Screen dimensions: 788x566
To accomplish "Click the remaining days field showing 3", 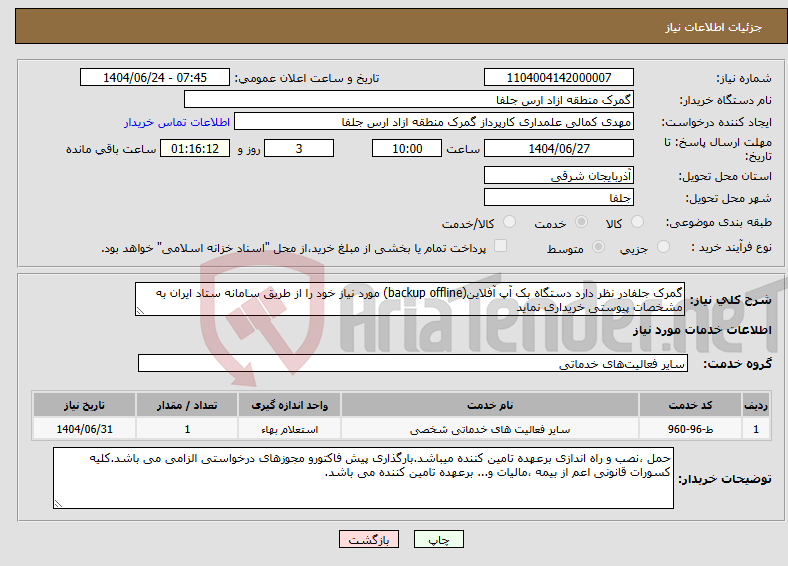I will (299, 148).
